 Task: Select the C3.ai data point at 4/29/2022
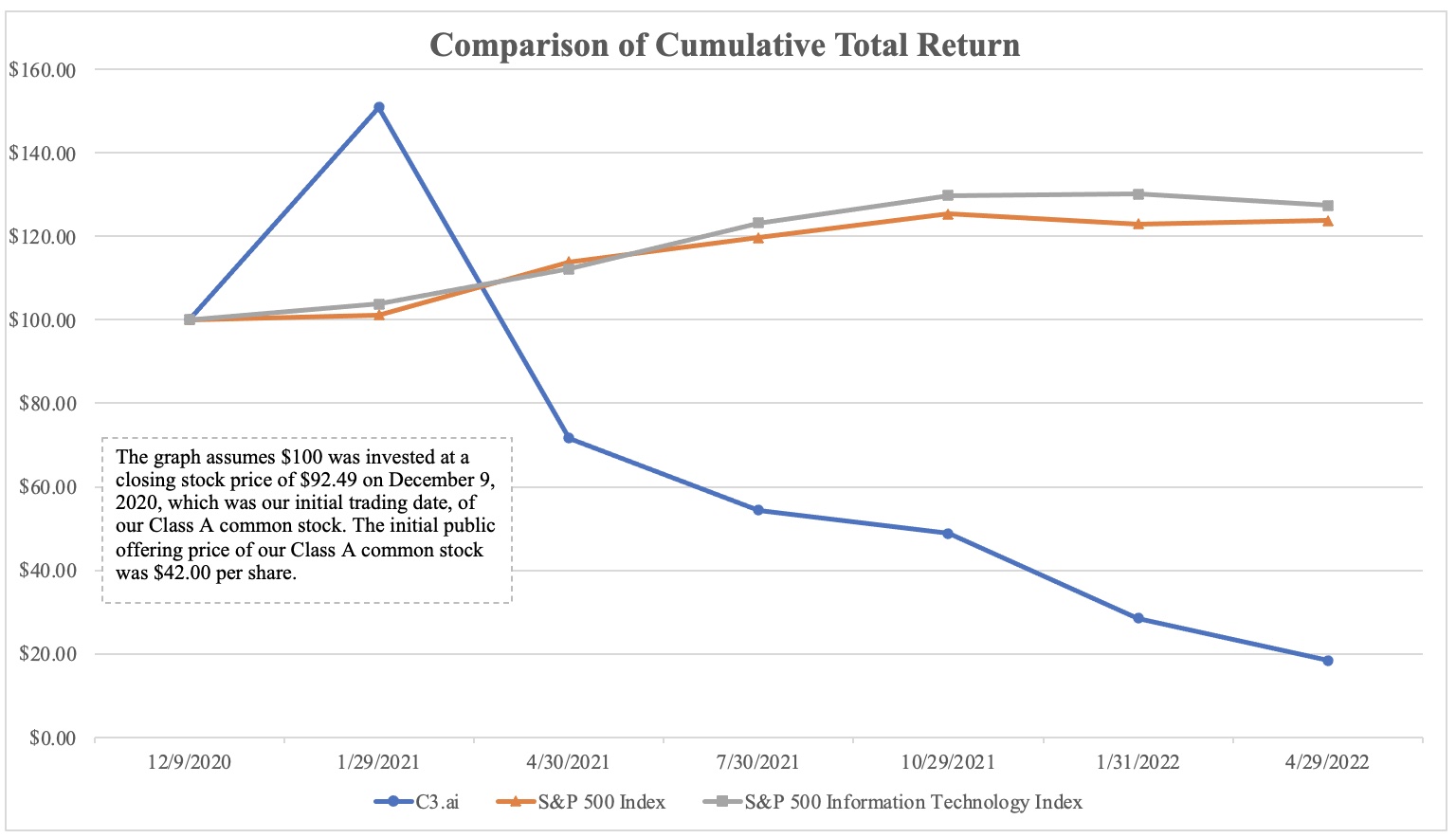point(1327,661)
